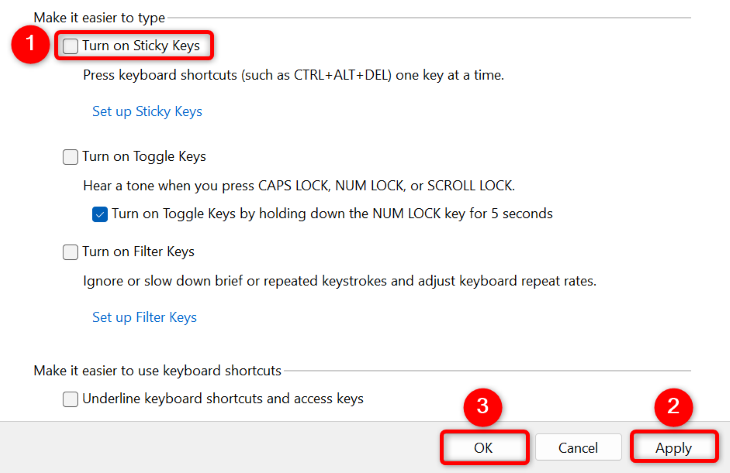The width and height of the screenshot is (730, 473).
Task: Tick Underline keyboard shortcuts and access keys
Action: [x=70, y=399]
